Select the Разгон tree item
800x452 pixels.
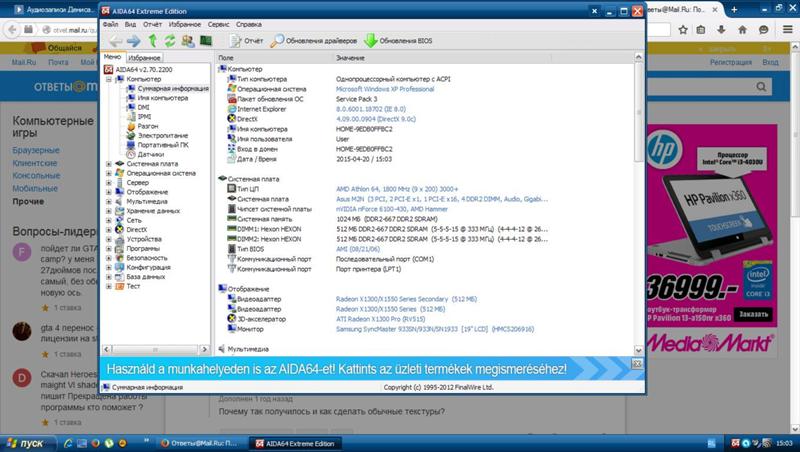[x=147, y=126]
